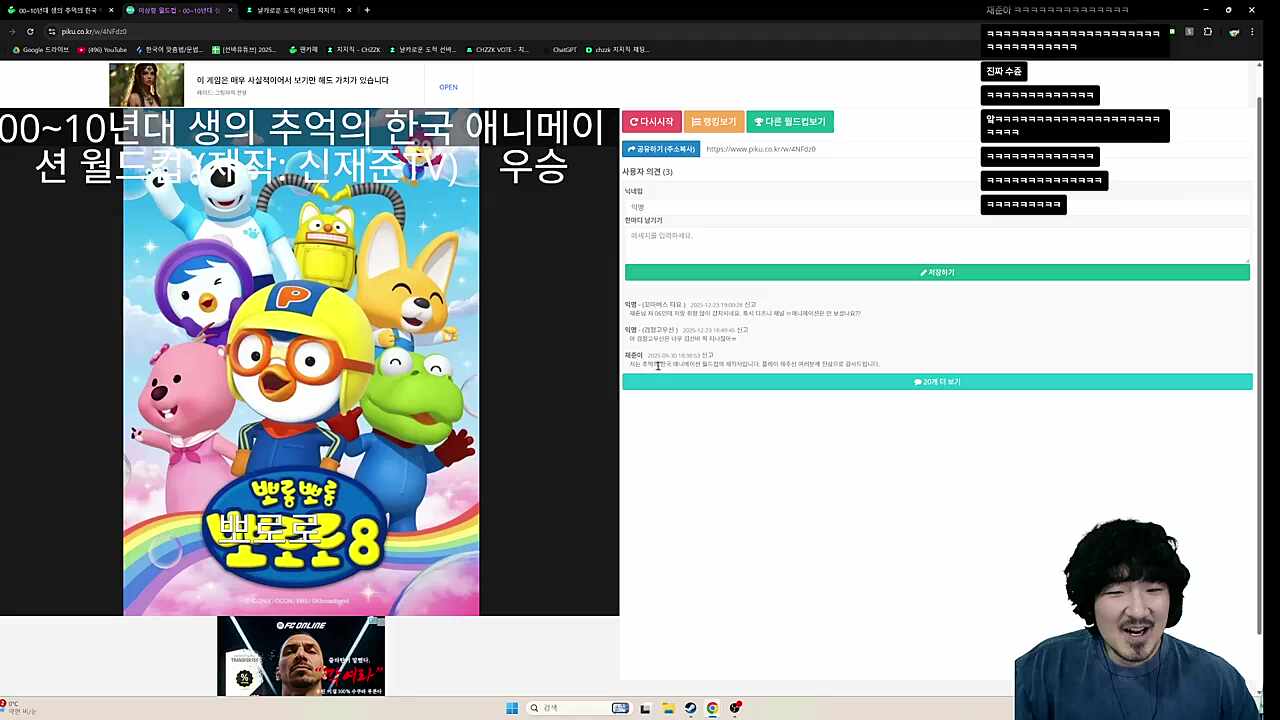Open the chzzk 치지직 채팅 bookmark
This screenshot has width=1280, height=720.
pyautogui.click(x=618, y=50)
